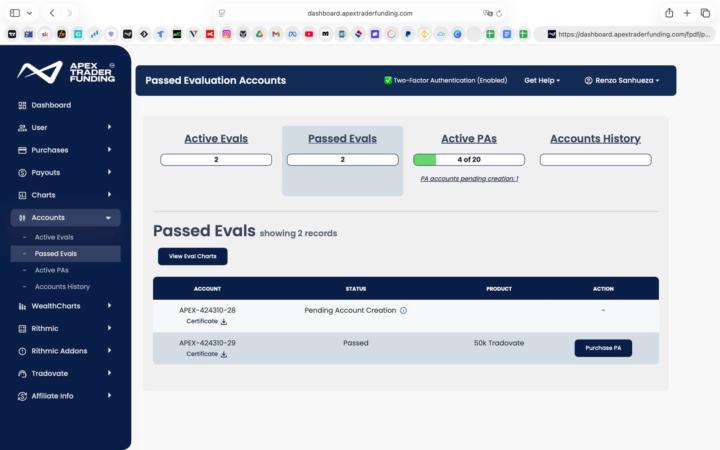Switch to Active Evals tab heading
720x450 pixels.
216,139
